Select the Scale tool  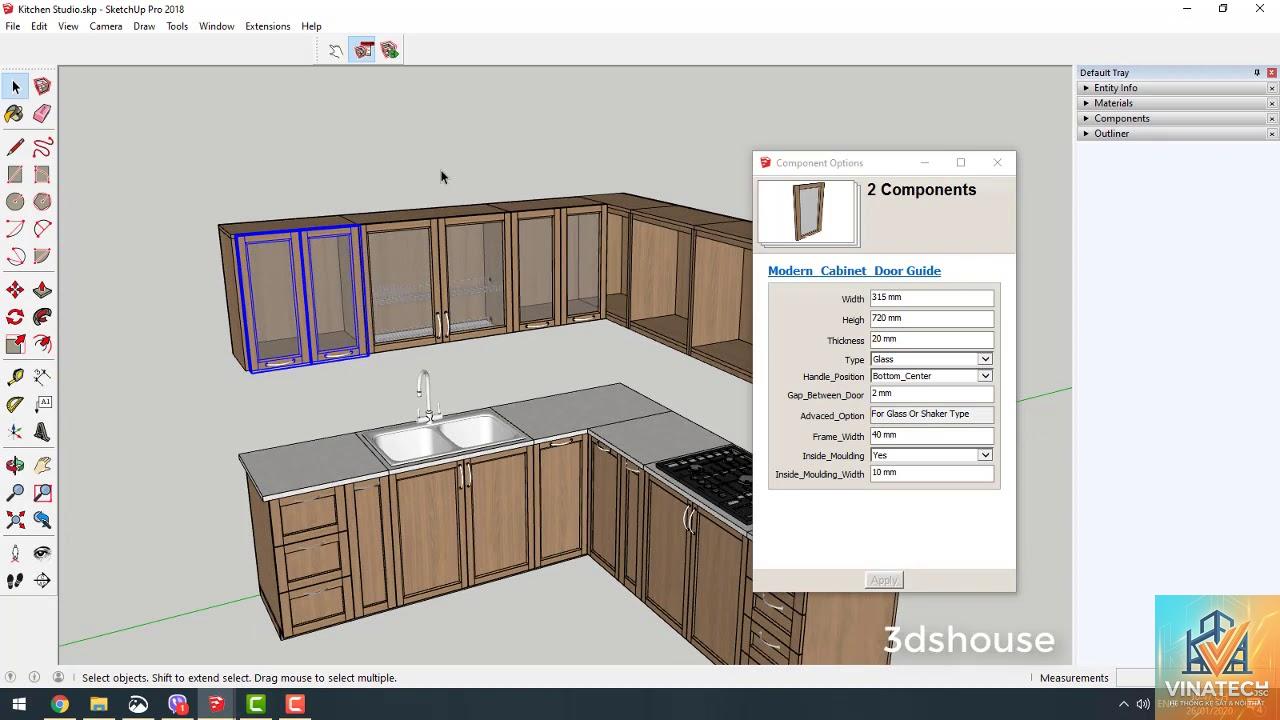click(x=15, y=344)
